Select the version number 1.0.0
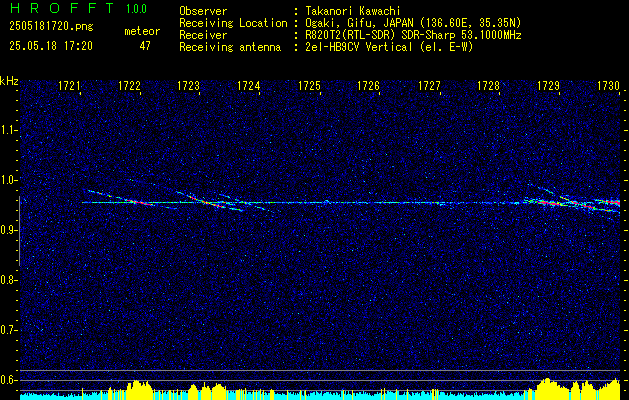This screenshot has height=400, width=629. tap(136, 9)
